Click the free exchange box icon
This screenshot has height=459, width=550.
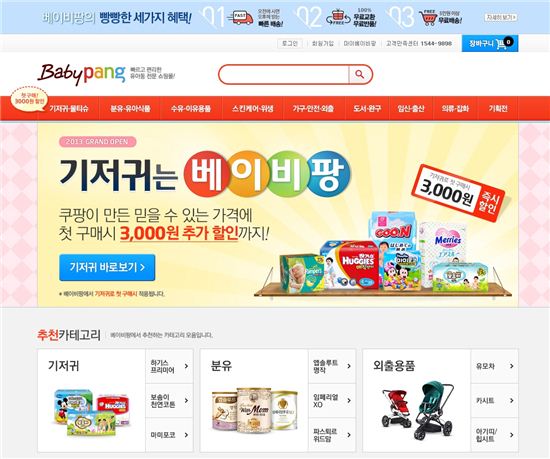click(338, 17)
